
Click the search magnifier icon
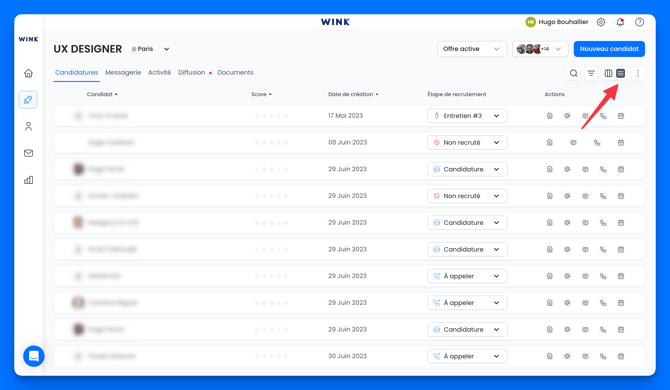tap(573, 73)
